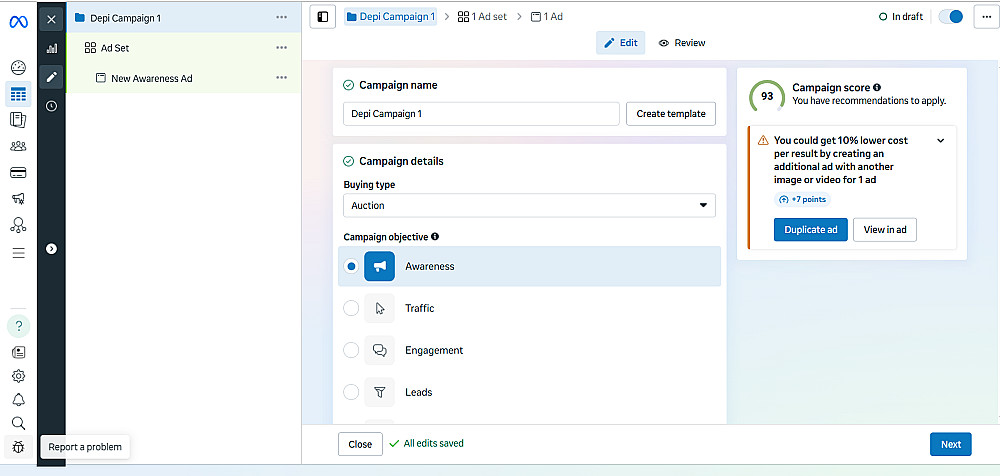
Task: Click the Next button
Action: coord(950,445)
